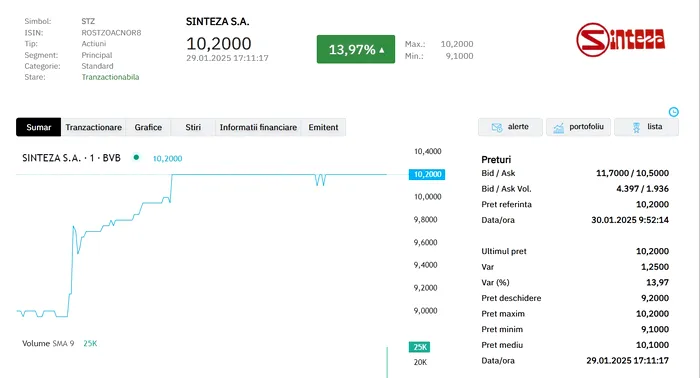Open the Sumar tab
The height and width of the screenshot is (378, 700).
[38, 127]
